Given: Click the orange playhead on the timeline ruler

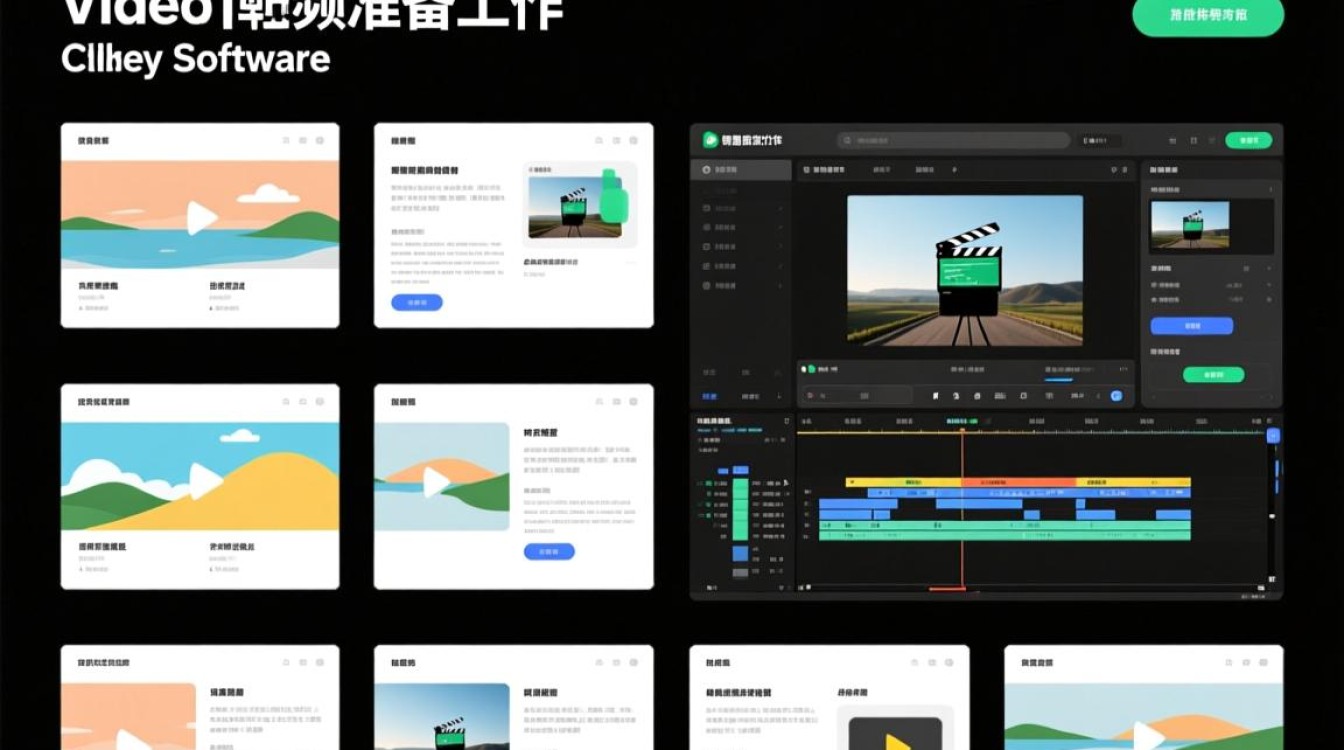Looking at the screenshot, I should [962, 432].
